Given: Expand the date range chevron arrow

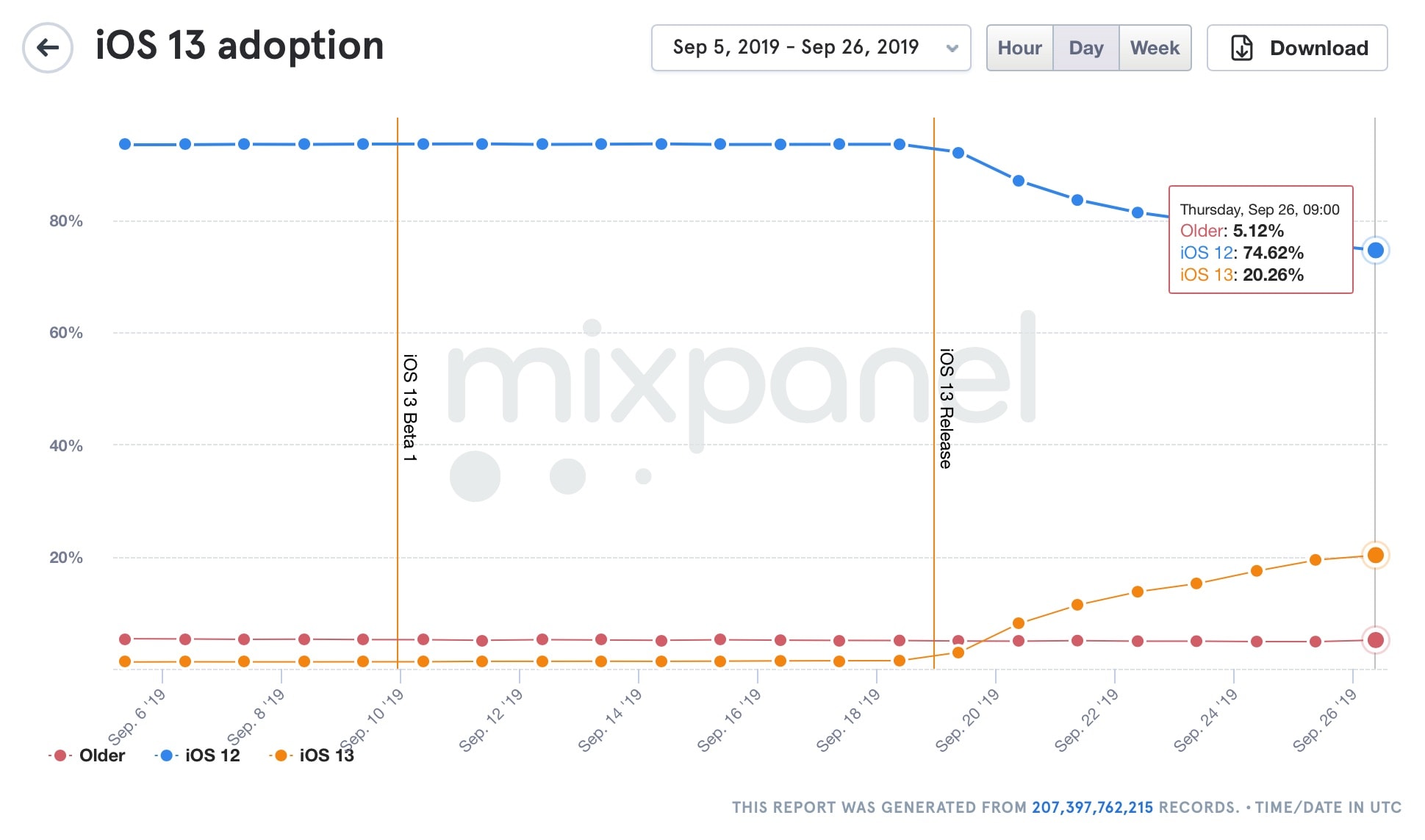Looking at the screenshot, I should coord(952,49).
